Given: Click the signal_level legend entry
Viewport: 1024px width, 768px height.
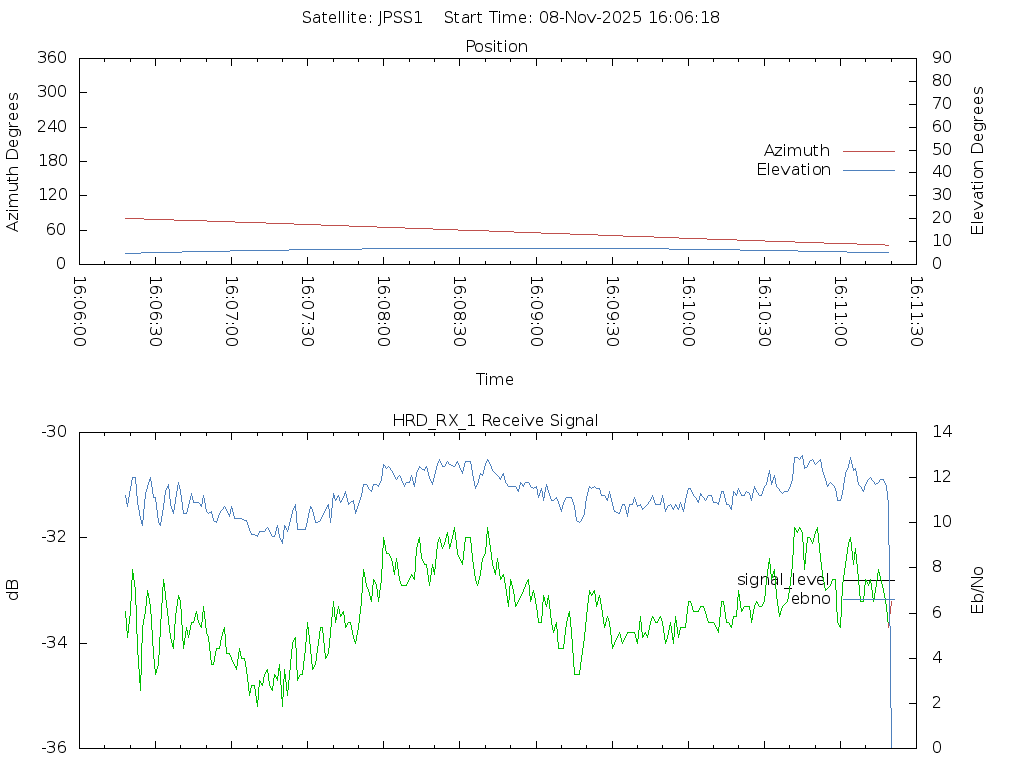Looking at the screenshot, I should [x=783, y=580].
